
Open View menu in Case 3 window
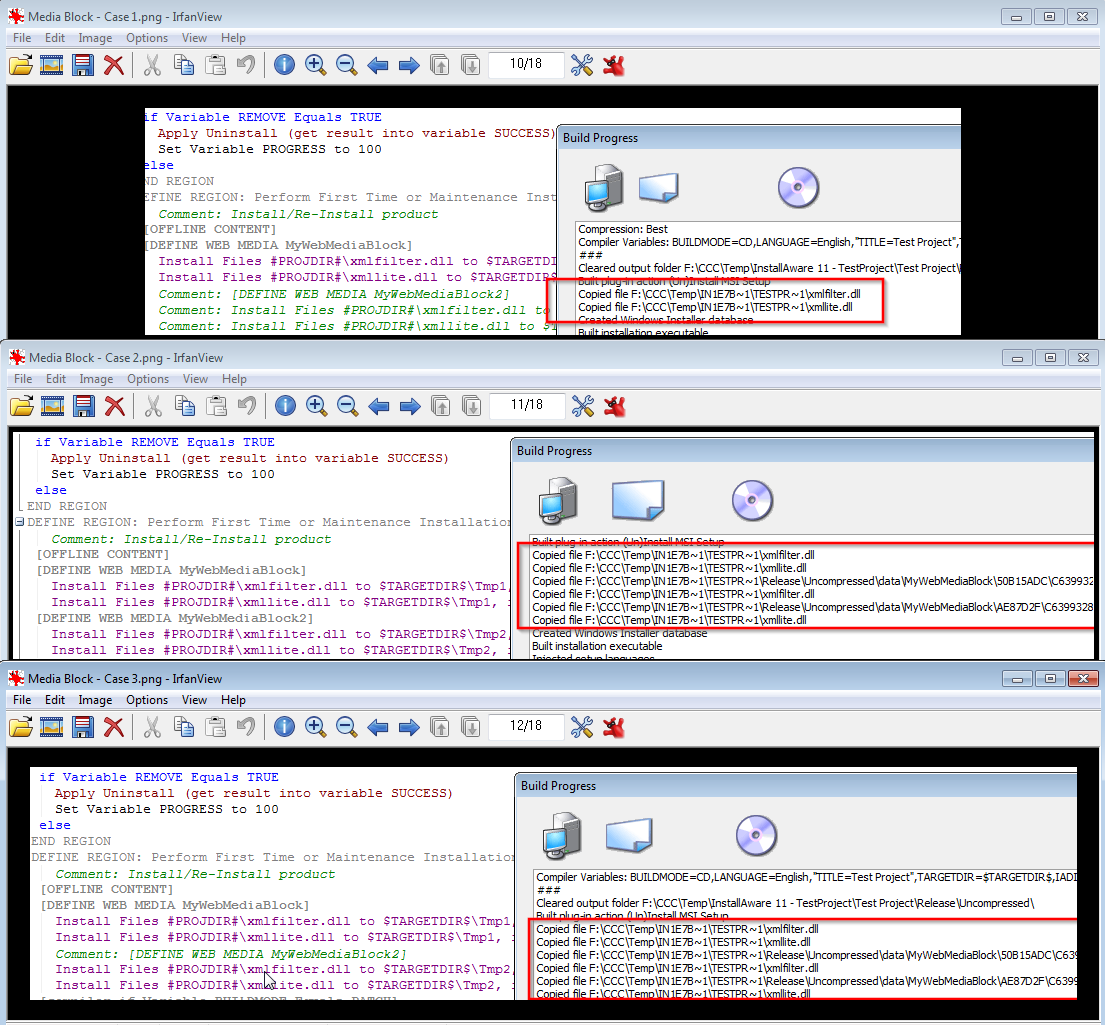195,700
